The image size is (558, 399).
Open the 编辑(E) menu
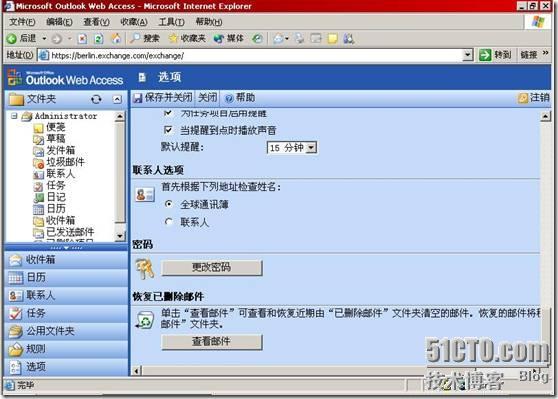59,22
